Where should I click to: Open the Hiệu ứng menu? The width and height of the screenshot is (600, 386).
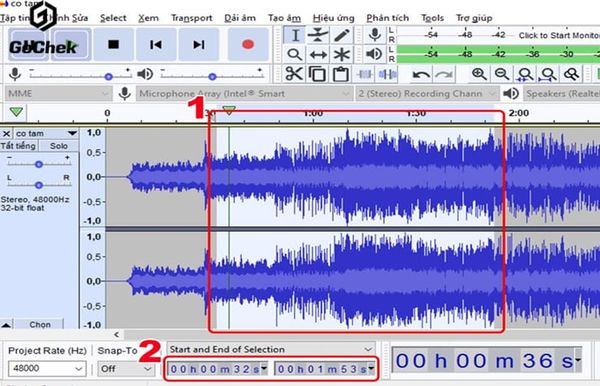click(x=333, y=18)
